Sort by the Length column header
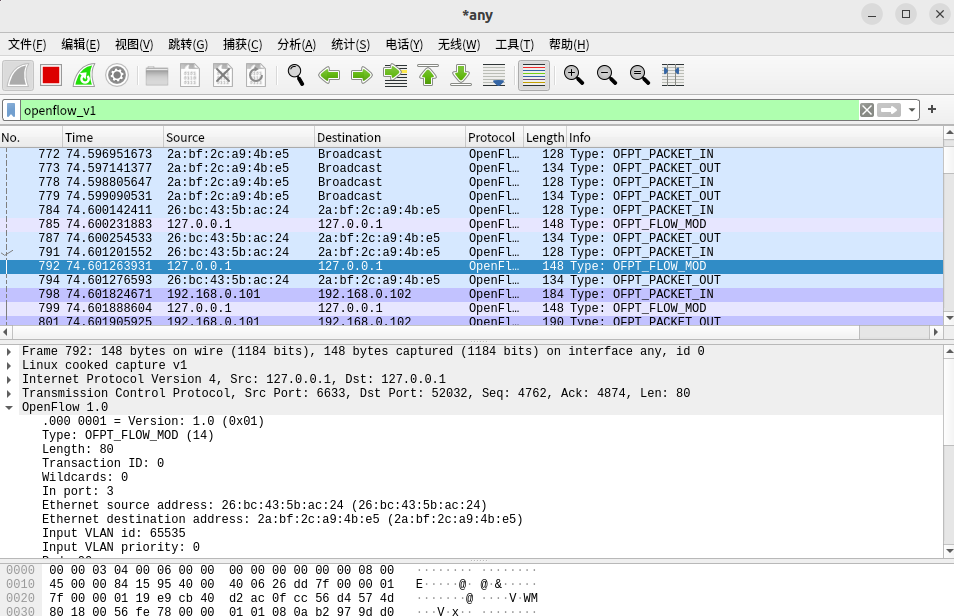The image size is (954, 616). (x=545, y=138)
